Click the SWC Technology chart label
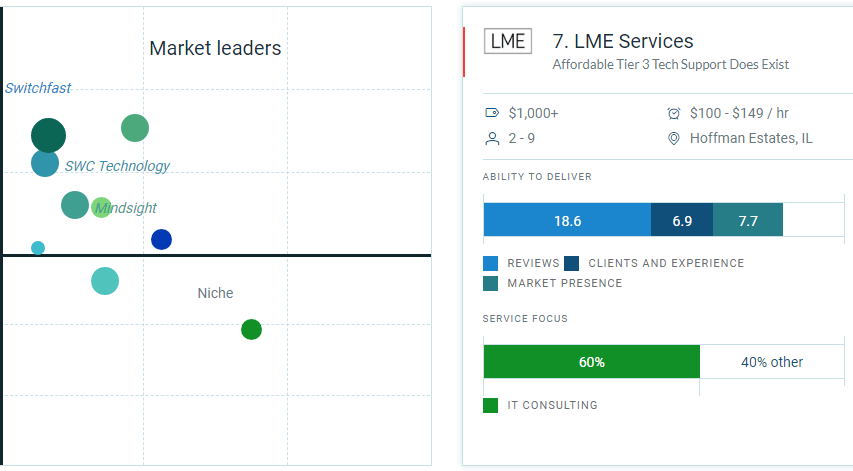Image resolution: width=853 pixels, height=471 pixels. 117,166
